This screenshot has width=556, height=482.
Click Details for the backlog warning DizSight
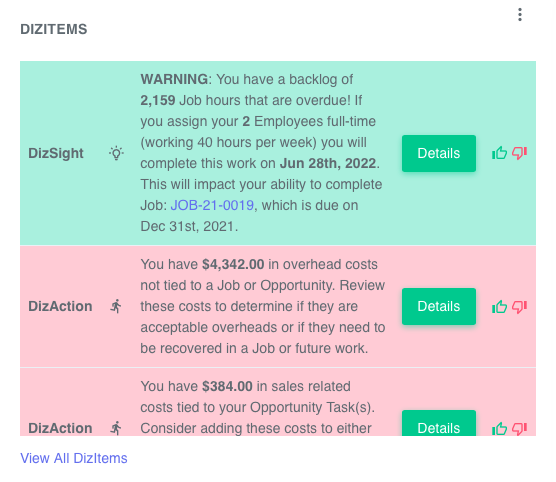tap(439, 153)
